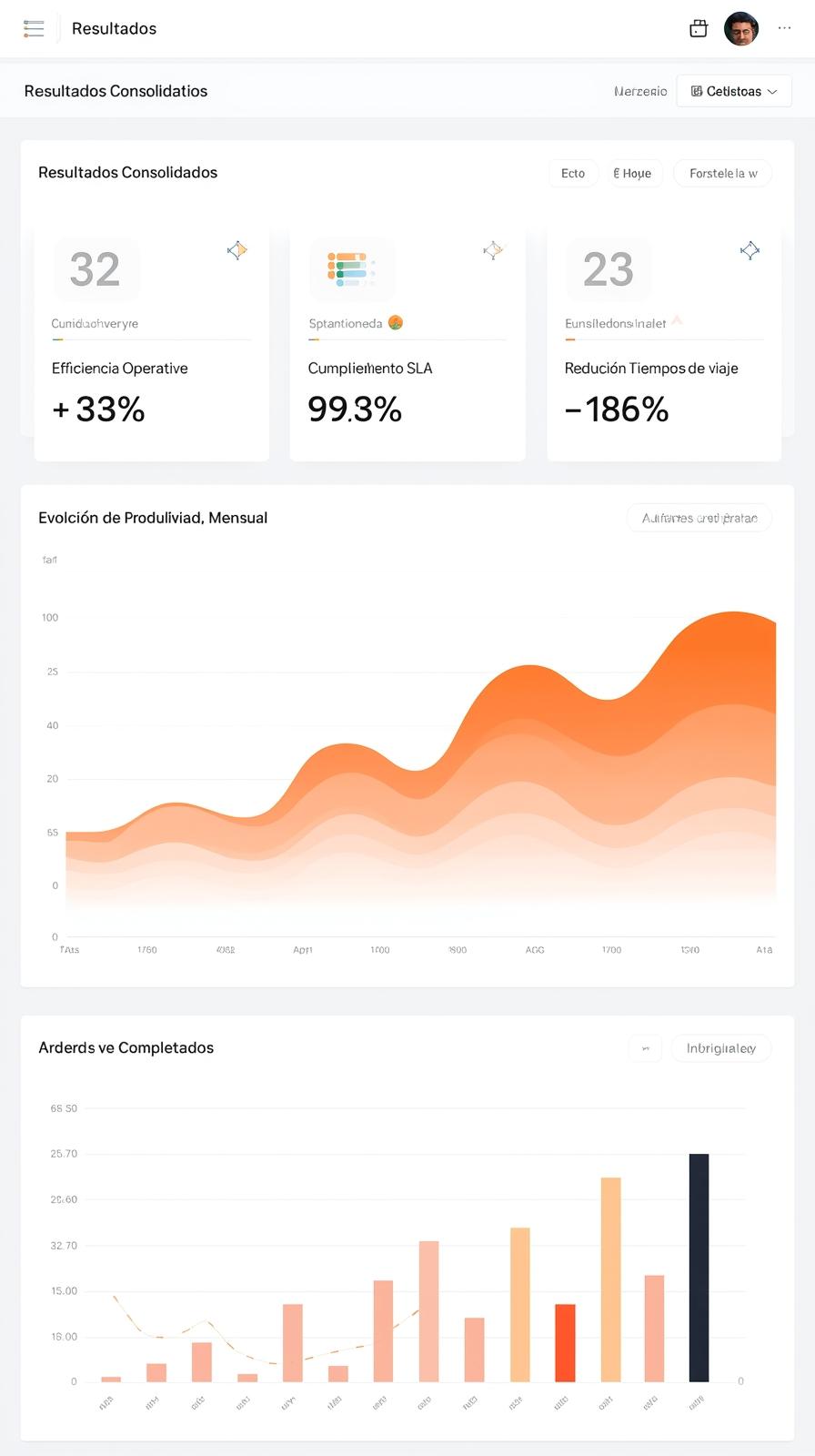Click the +33% efficiency metric
This screenshot has width=815, height=1456.
pos(98,409)
